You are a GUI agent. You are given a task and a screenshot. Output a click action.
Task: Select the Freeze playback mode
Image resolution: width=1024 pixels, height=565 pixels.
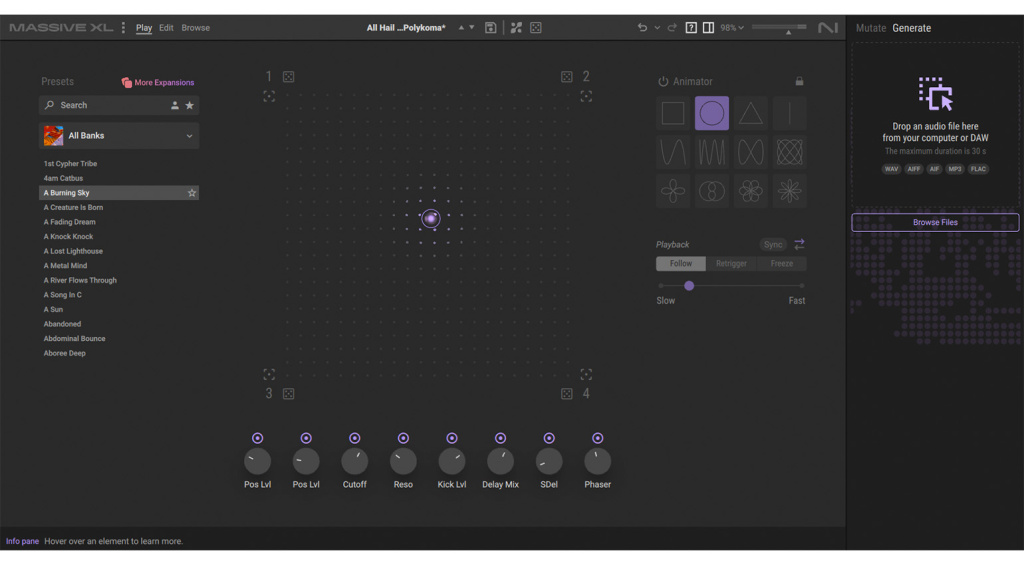coord(782,263)
